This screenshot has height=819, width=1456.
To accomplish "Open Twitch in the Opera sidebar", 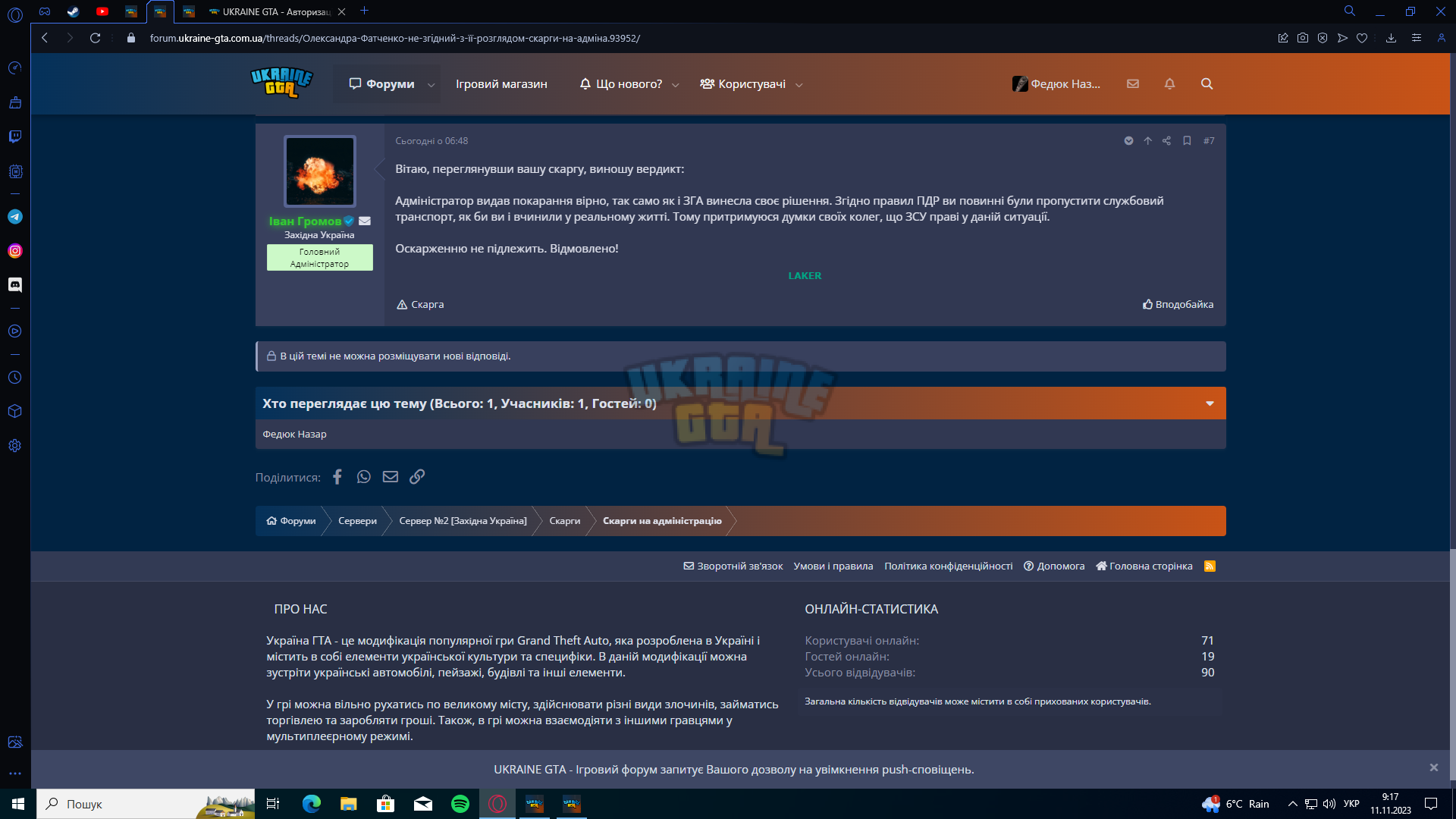I will 15,136.
